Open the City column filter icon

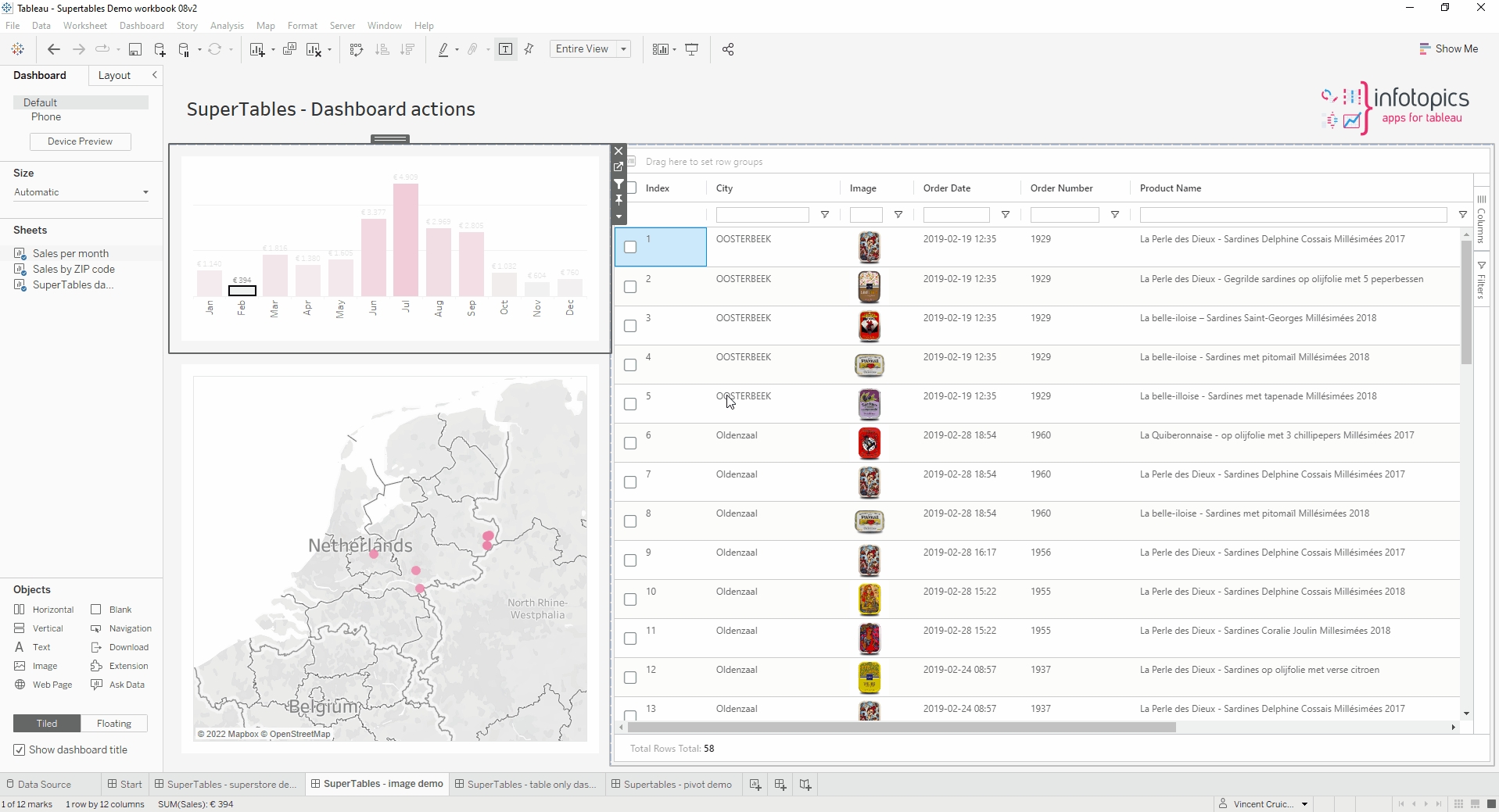pos(824,215)
